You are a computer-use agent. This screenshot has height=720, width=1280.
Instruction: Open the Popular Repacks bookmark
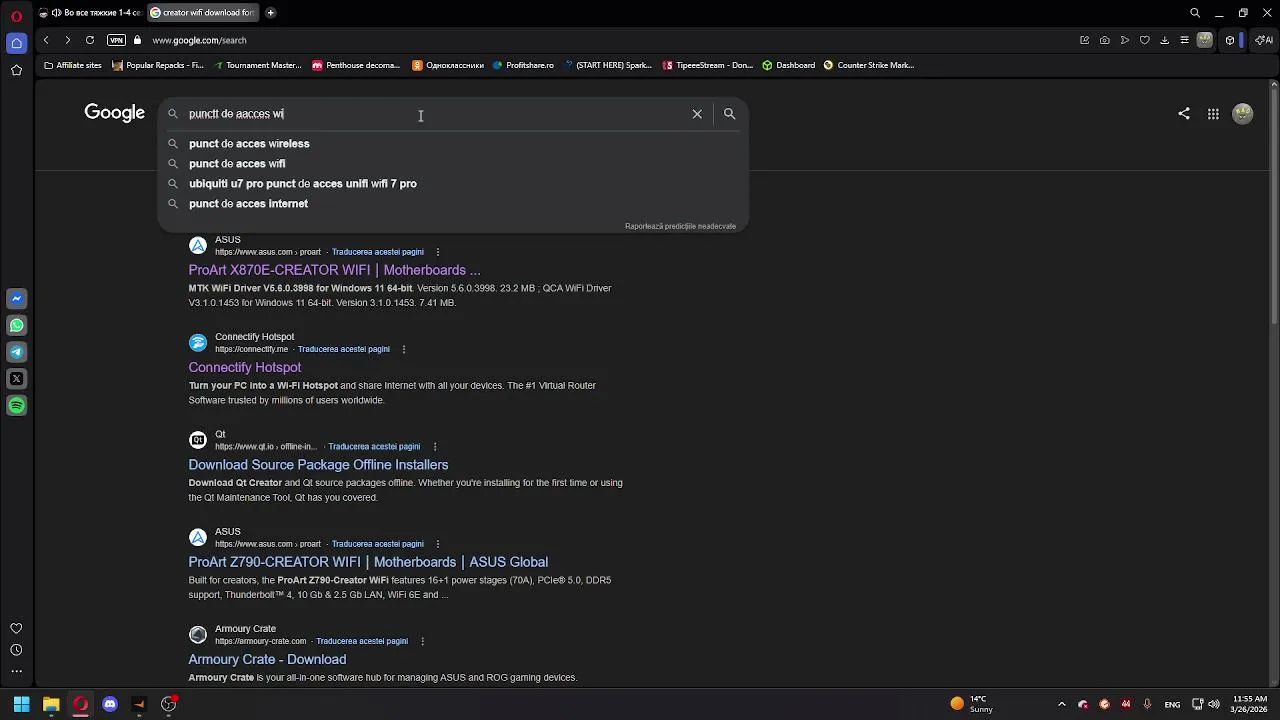[158, 65]
